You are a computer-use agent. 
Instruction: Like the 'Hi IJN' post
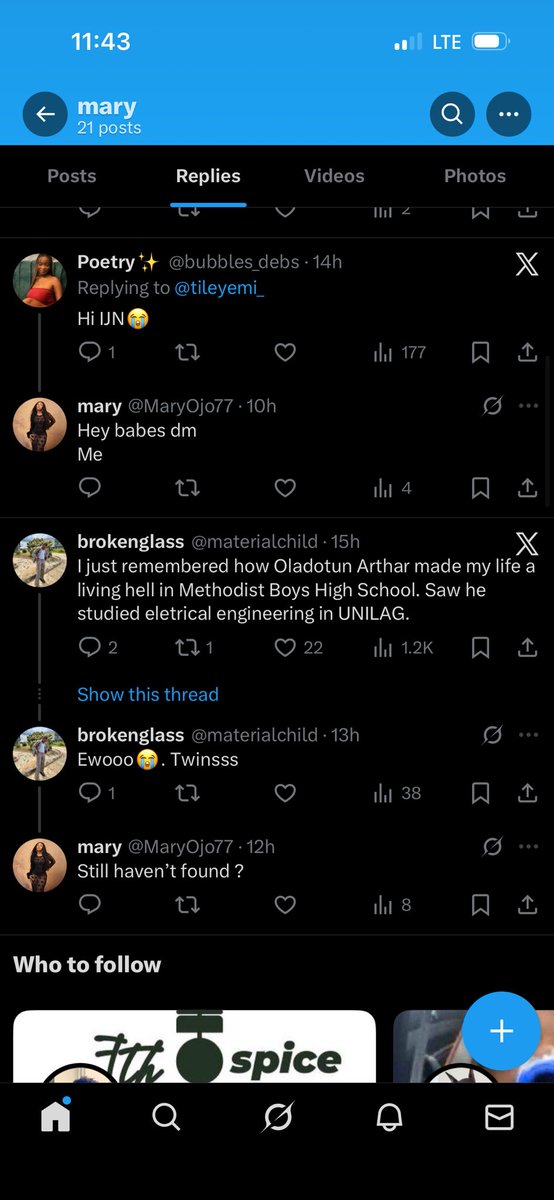pos(285,352)
